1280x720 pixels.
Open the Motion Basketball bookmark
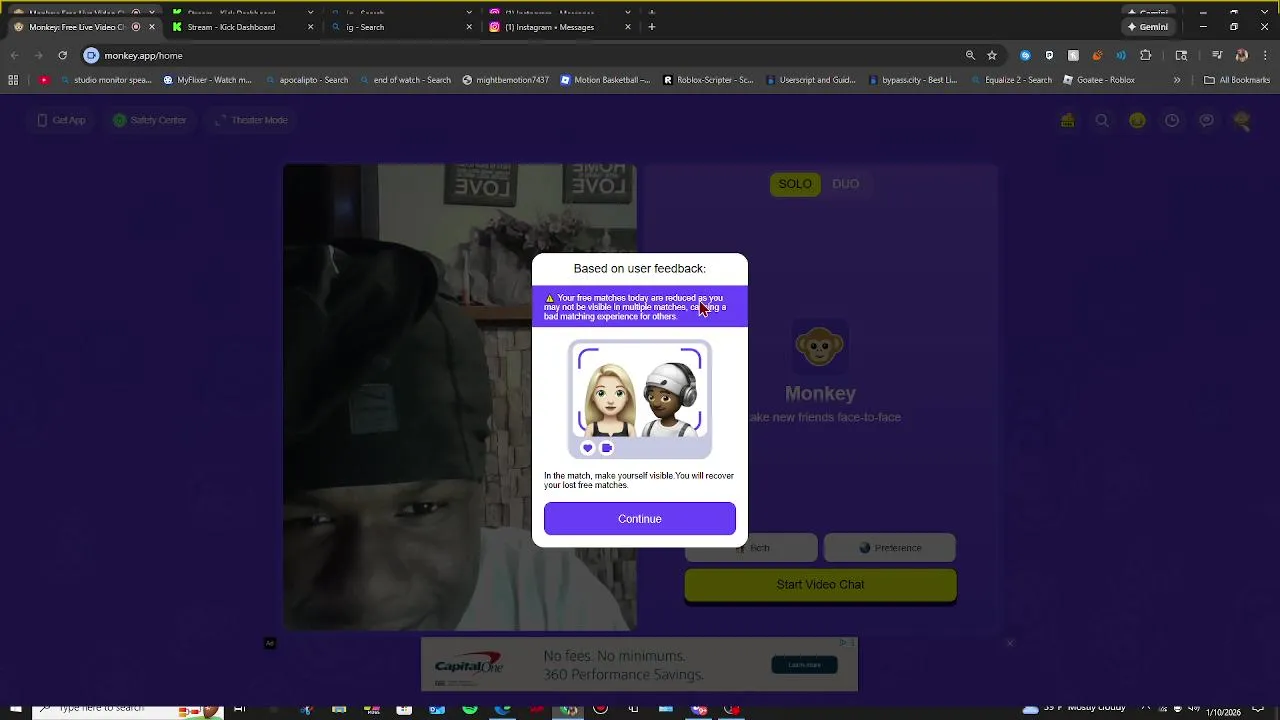tap(605, 80)
